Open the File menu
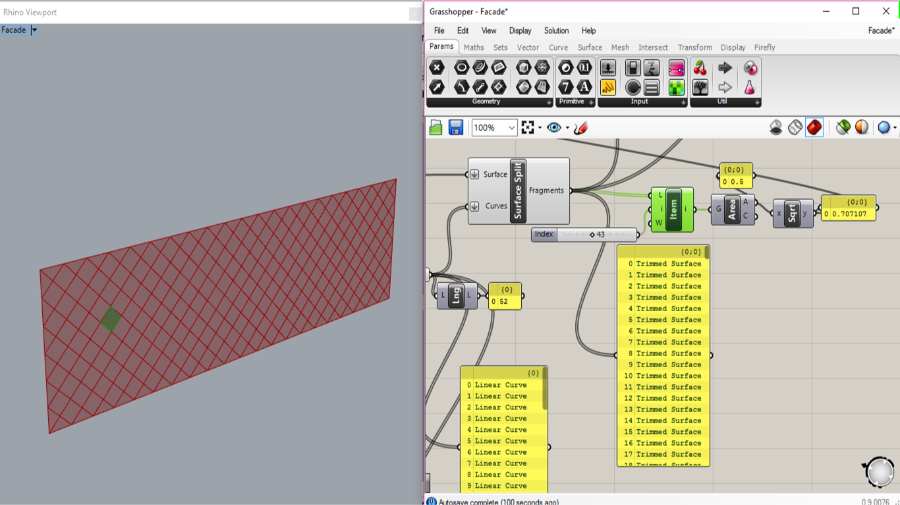This screenshot has height=505, width=900. (439, 30)
